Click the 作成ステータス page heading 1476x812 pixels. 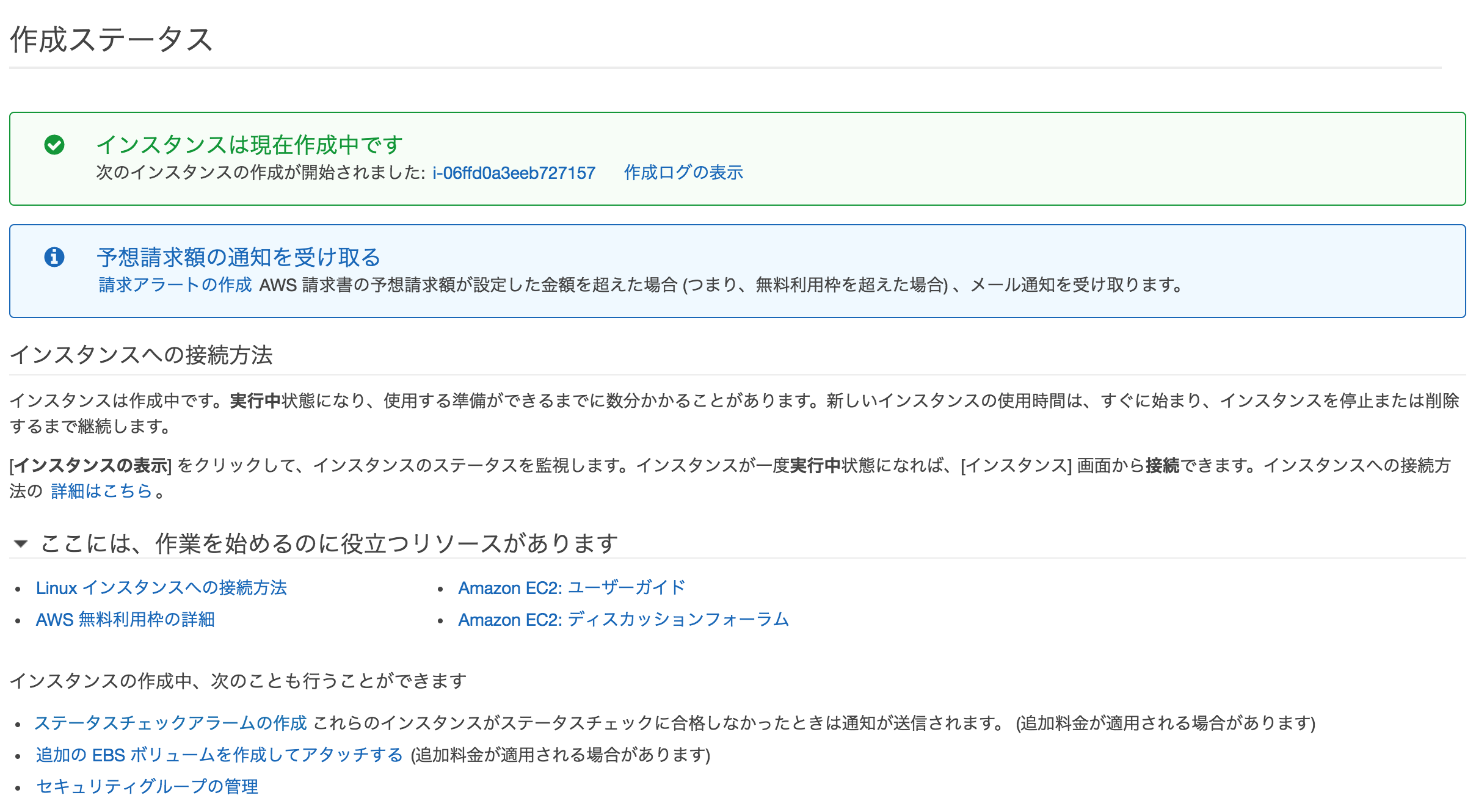pos(111,40)
